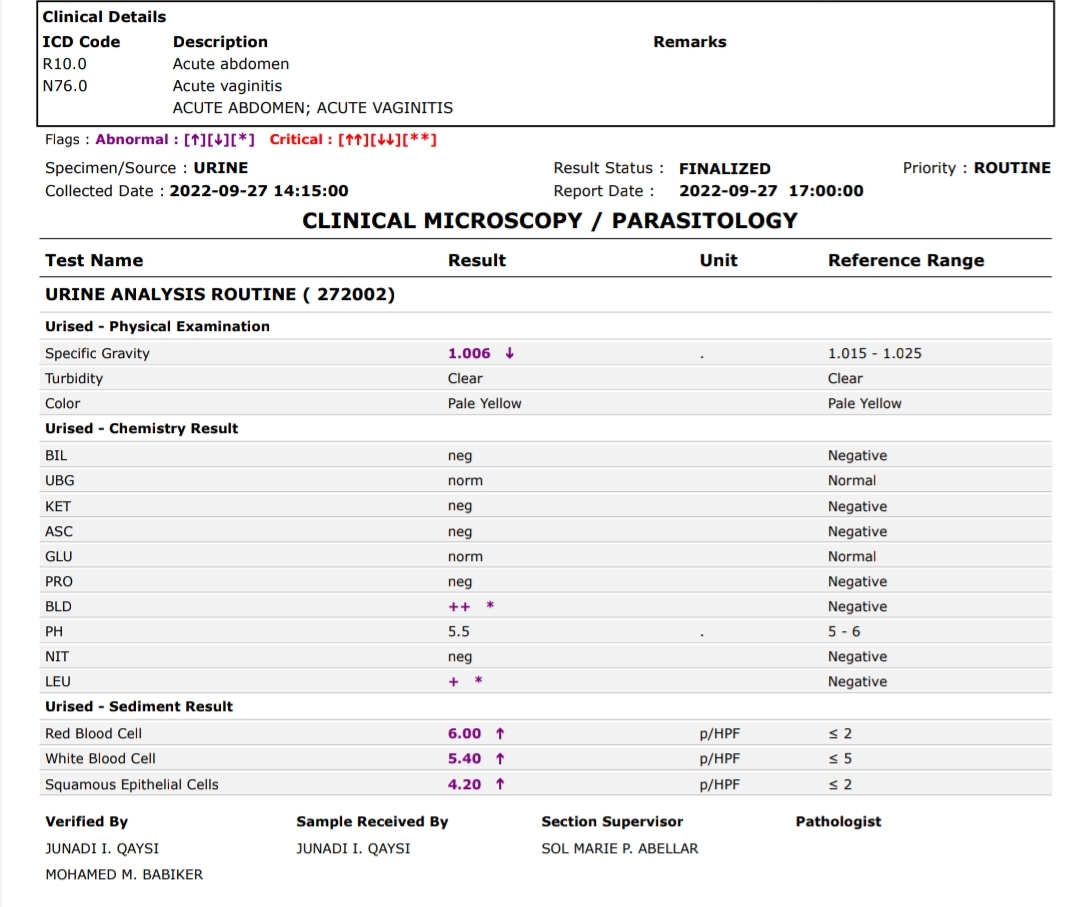Viewport: 1071px width, 907px height.
Task: Click the up arrow beside 4.20
Action: click(x=500, y=784)
